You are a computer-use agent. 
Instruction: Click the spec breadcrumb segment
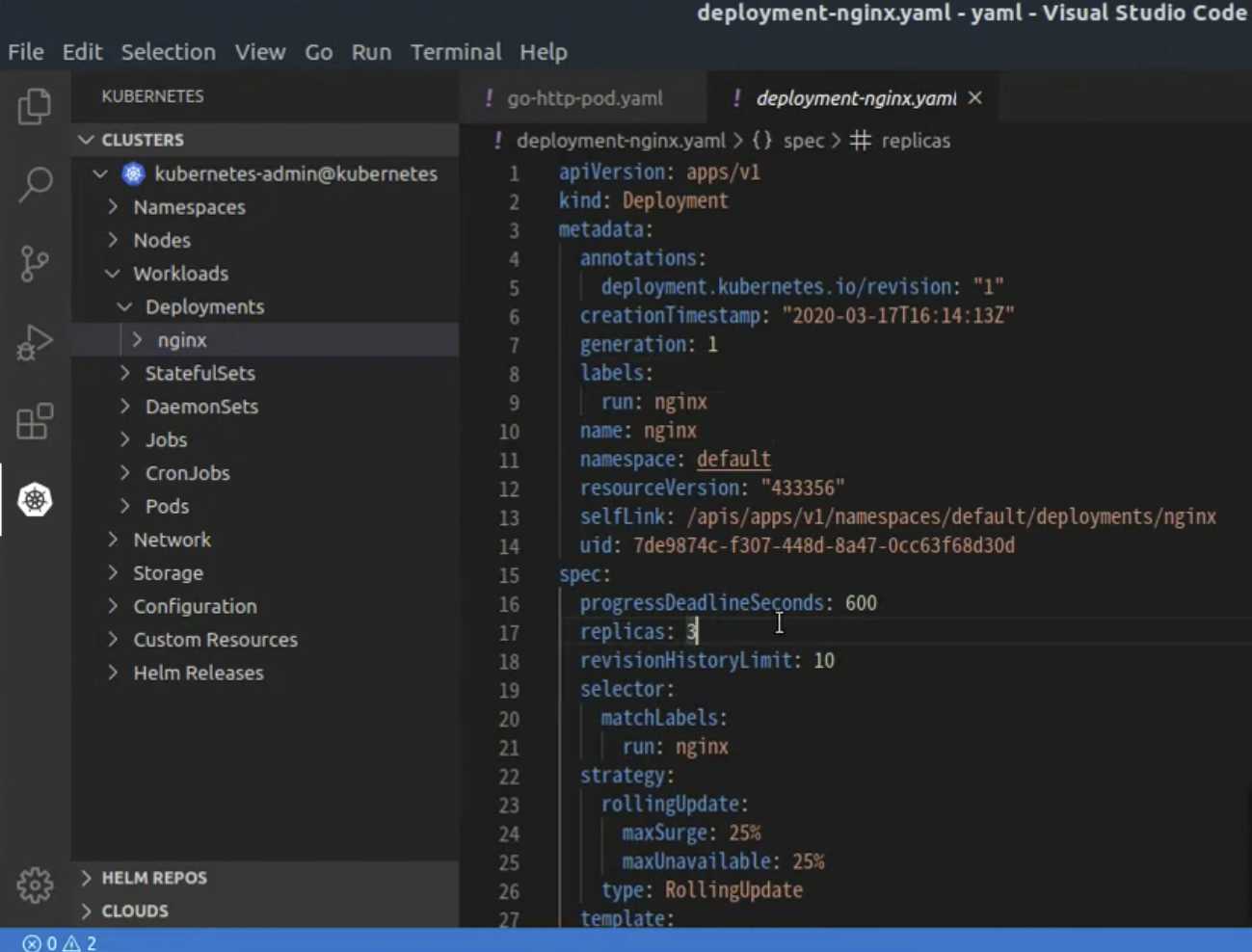tap(804, 141)
